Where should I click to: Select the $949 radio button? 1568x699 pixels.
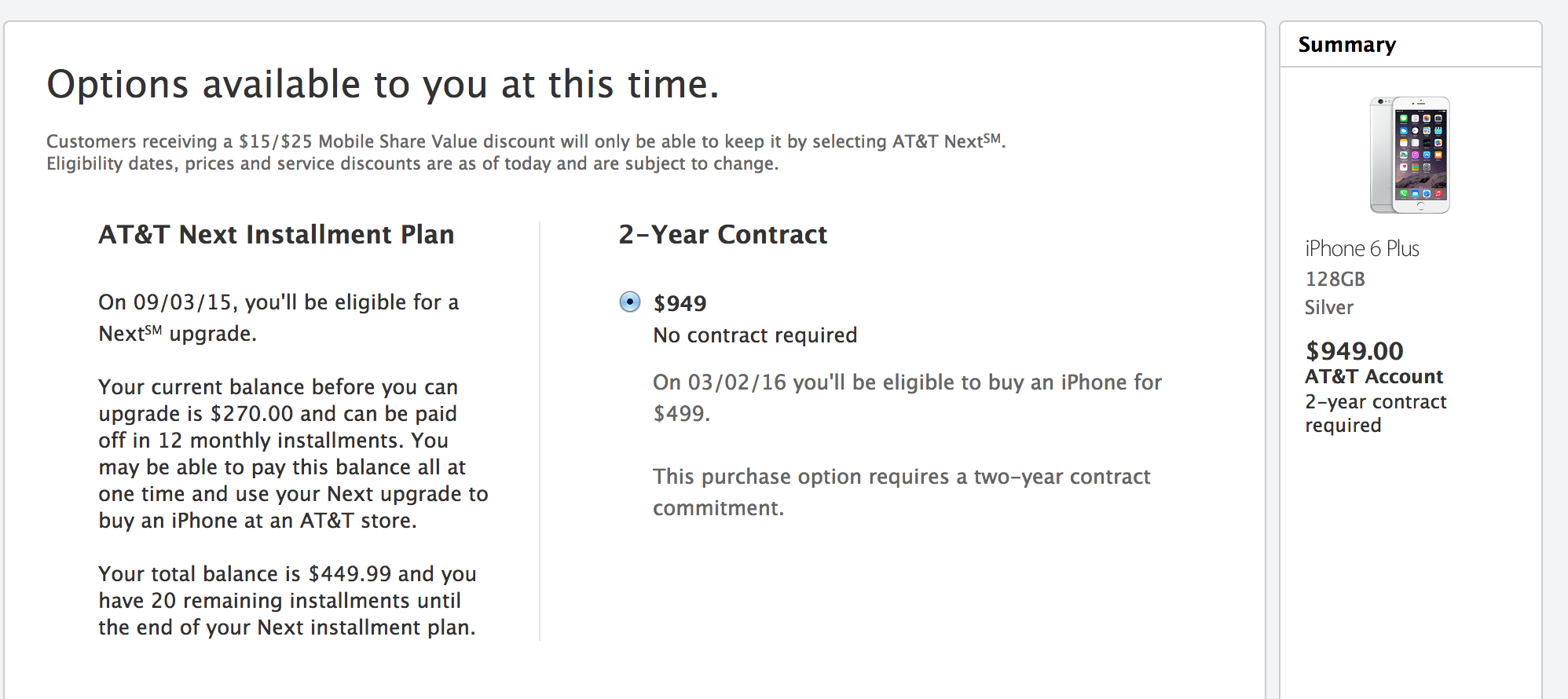tap(630, 302)
